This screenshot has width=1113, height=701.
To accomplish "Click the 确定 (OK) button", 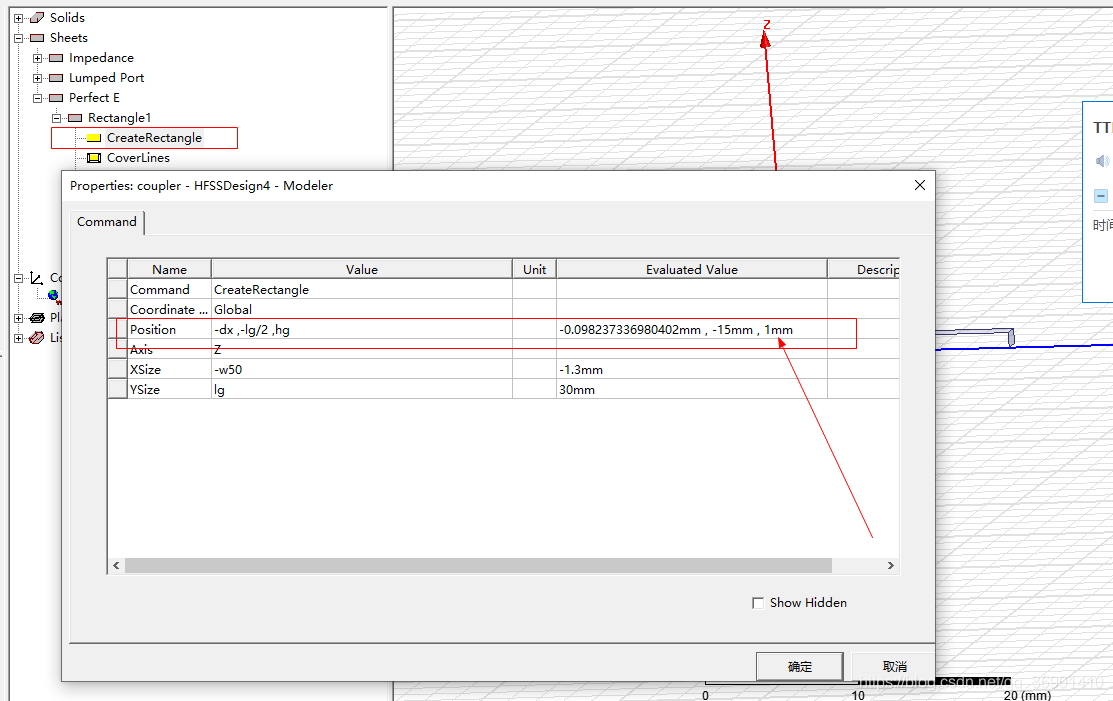I will pos(800,667).
